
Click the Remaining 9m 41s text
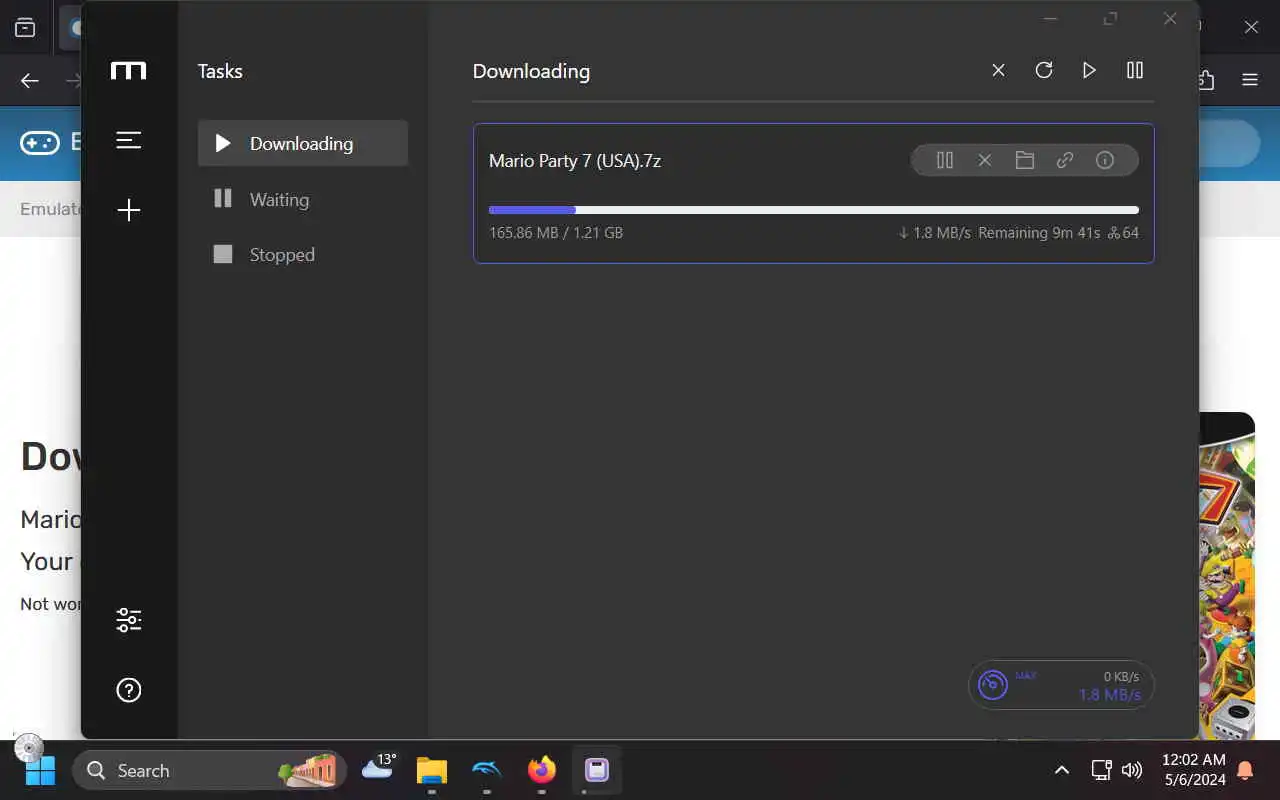pos(1039,233)
